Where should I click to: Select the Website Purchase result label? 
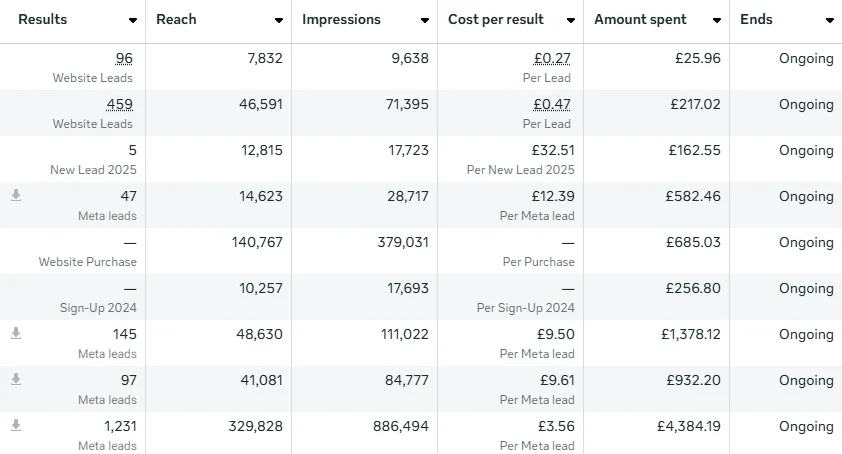[88, 262]
